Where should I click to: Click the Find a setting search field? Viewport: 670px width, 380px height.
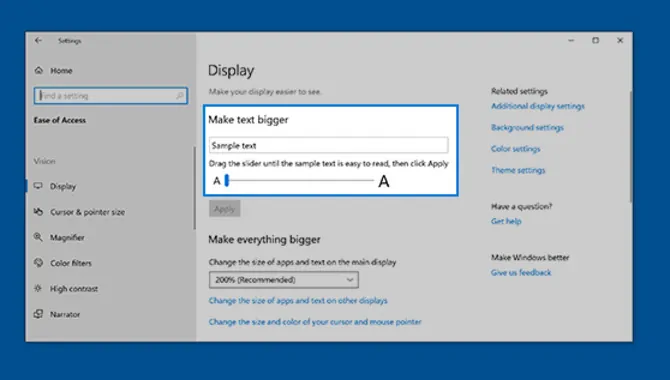[x=111, y=96]
